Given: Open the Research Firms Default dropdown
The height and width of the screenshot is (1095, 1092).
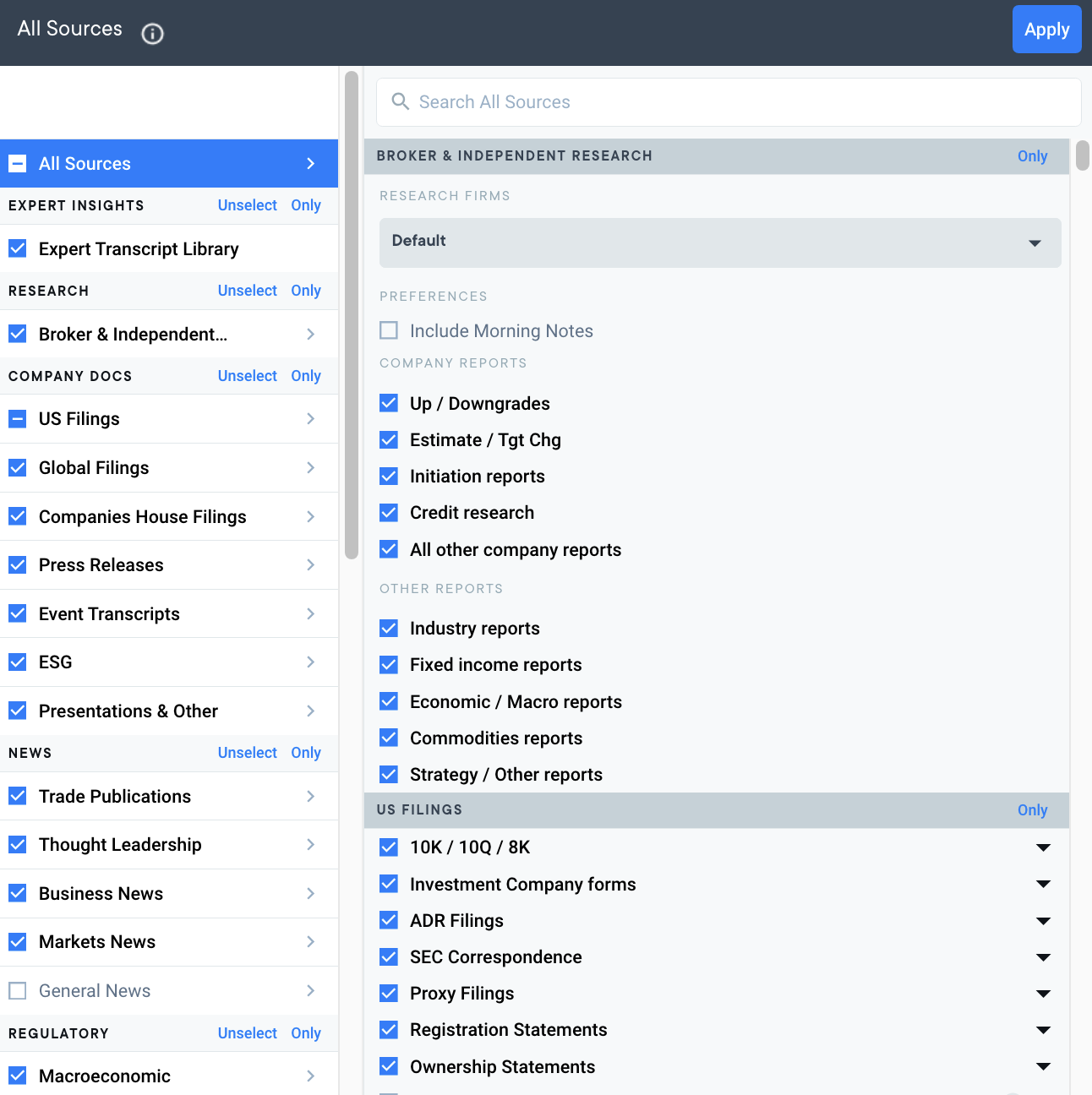Looking at the screenshot, I should (x=719, y=242).
